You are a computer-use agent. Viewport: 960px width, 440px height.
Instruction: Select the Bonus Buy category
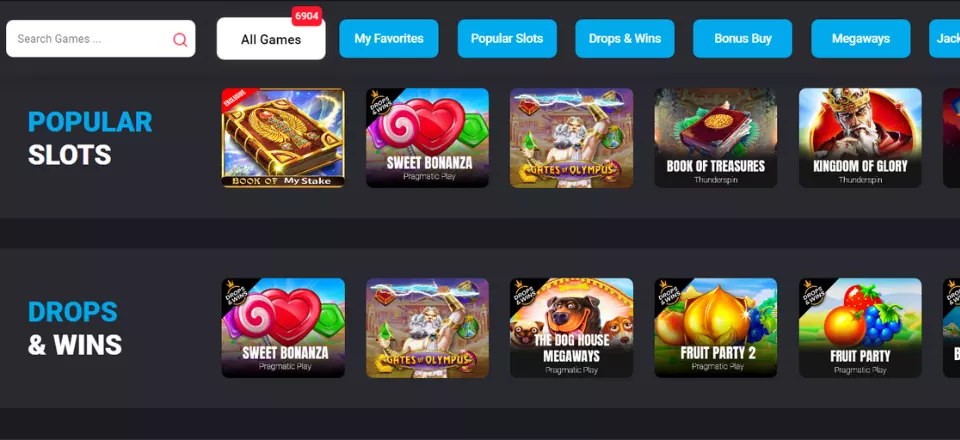tap(743, 39)
